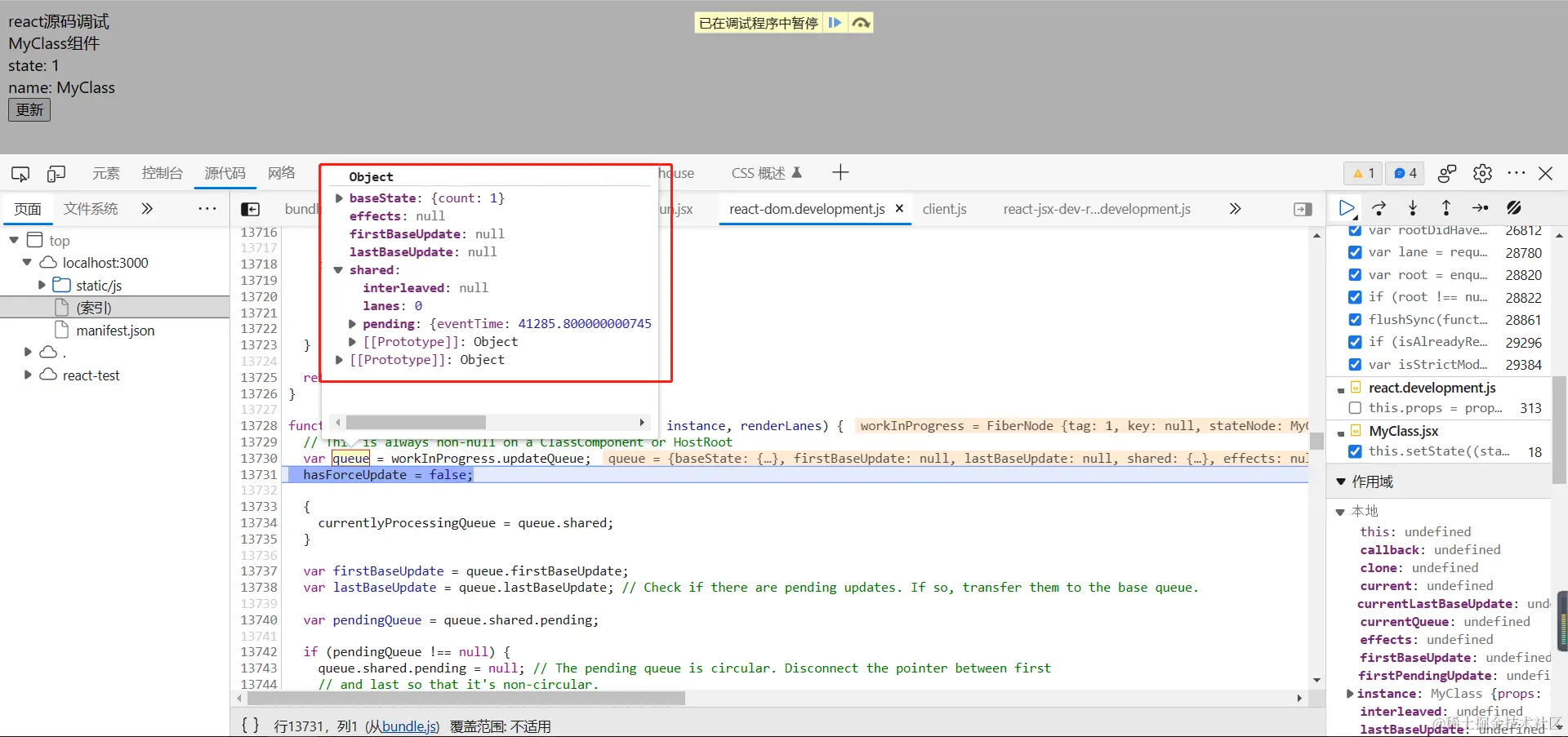Expand baseState in the Object popup

click(339, 198)
